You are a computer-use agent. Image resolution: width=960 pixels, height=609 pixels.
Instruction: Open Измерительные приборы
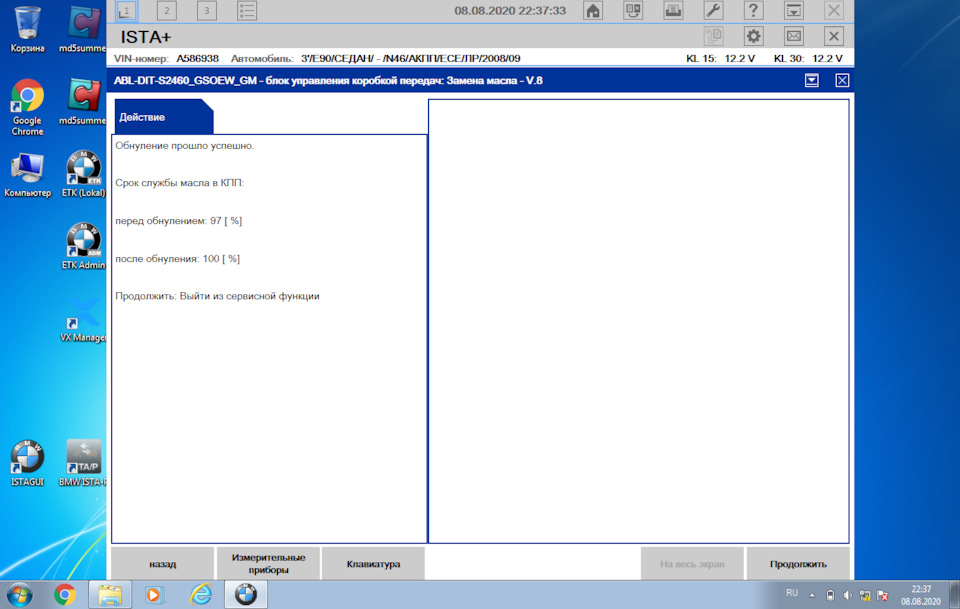coord(268,564)
